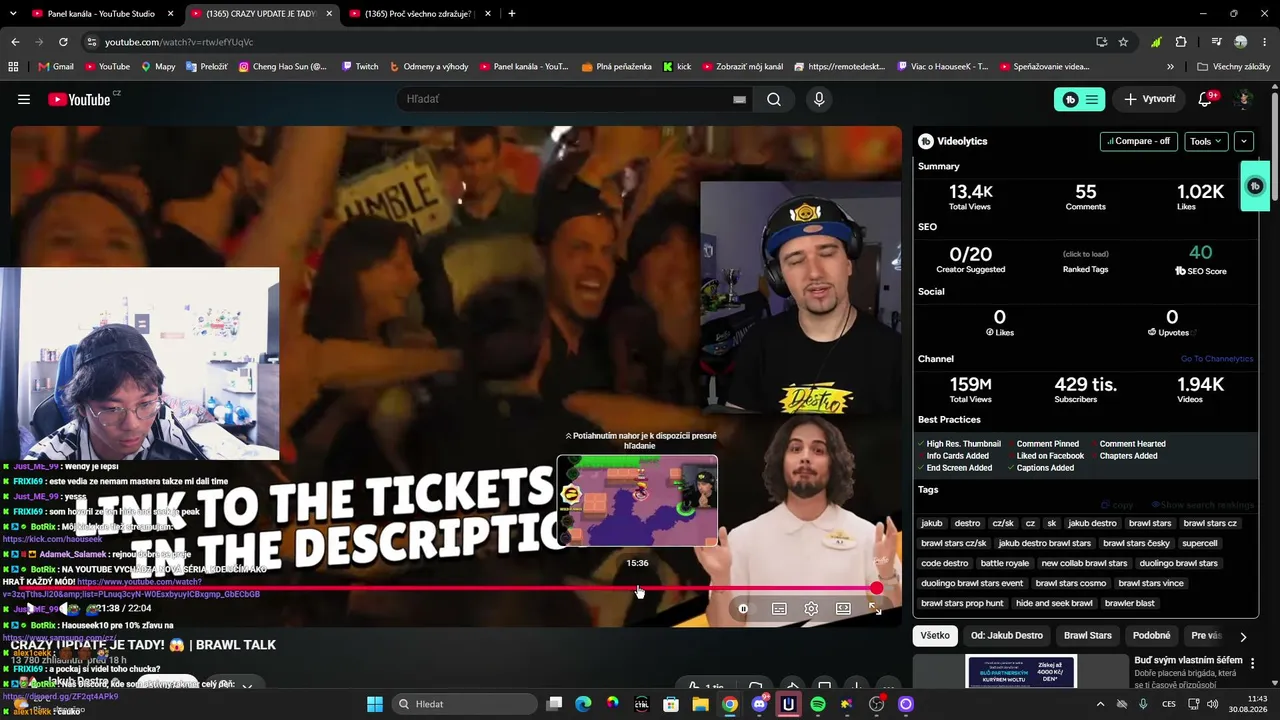Image resolution: width=1280 pixels, height=720 pixels.
Task: Show all bookmarks overflow chevron
Action: (x=1170, y=67)
